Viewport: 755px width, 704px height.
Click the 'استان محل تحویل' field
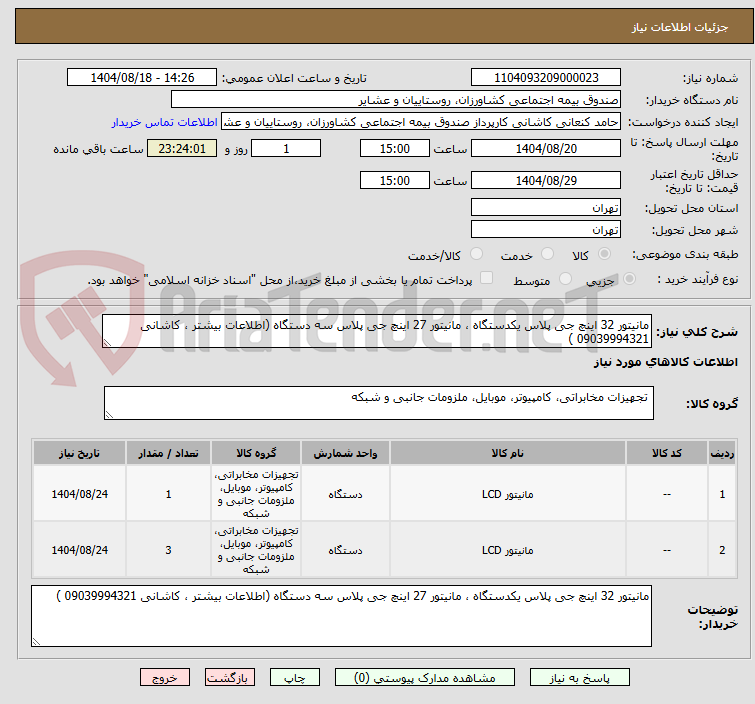pyautogui.click(x=545, y=208)
